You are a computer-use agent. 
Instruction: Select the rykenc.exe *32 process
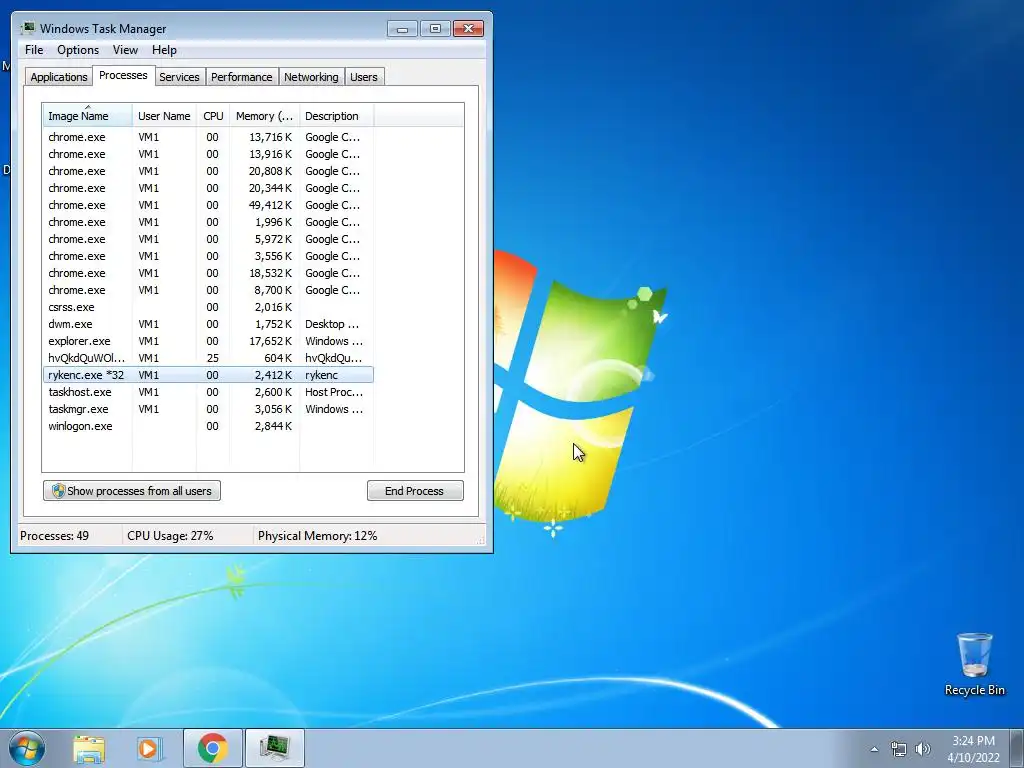(208, 375)
